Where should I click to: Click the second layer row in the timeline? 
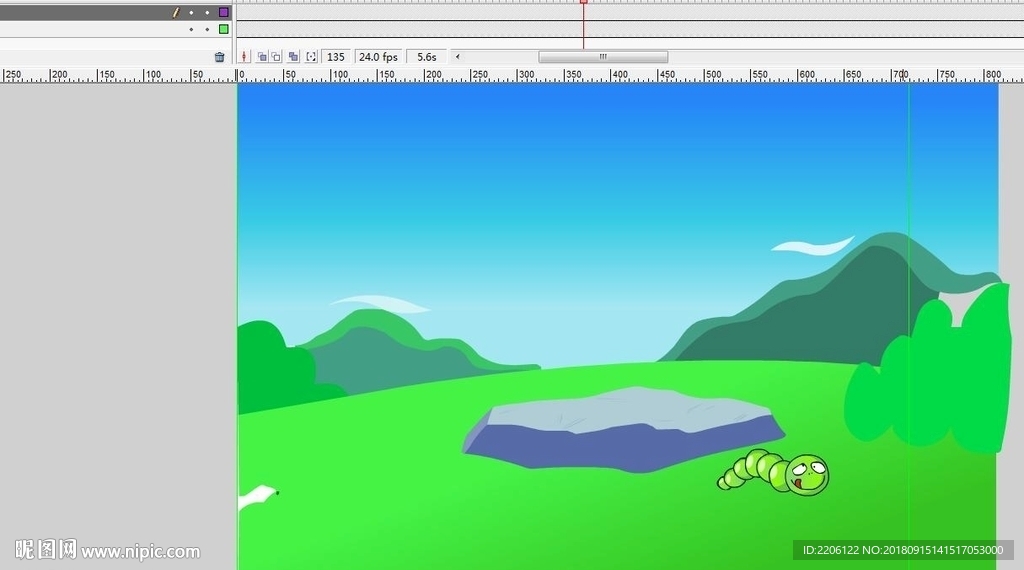(x=118, y=29)
